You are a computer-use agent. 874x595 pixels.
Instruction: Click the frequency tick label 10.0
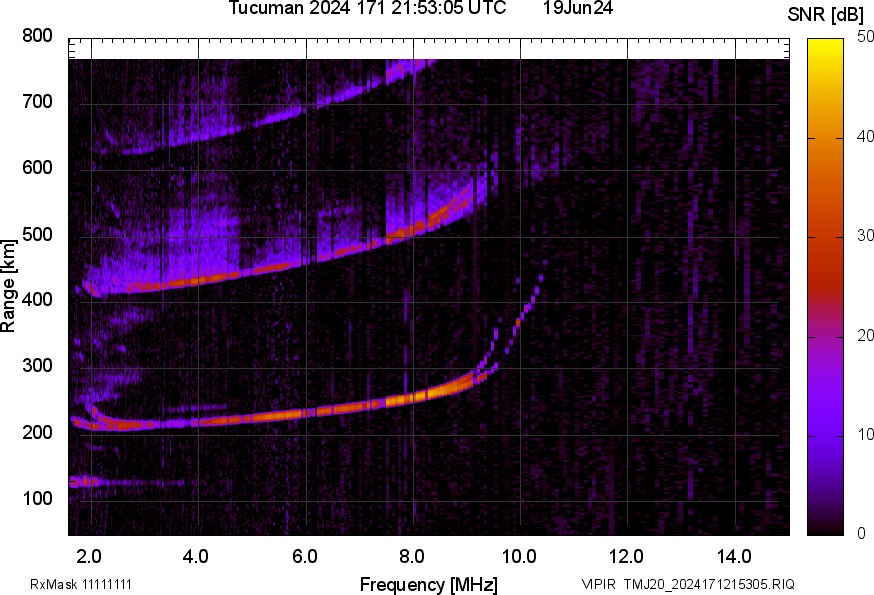[519, 557]
